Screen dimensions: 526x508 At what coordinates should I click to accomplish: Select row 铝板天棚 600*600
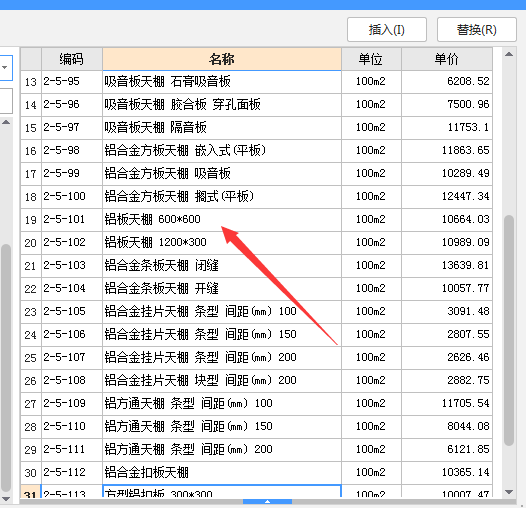coord(256,219)
